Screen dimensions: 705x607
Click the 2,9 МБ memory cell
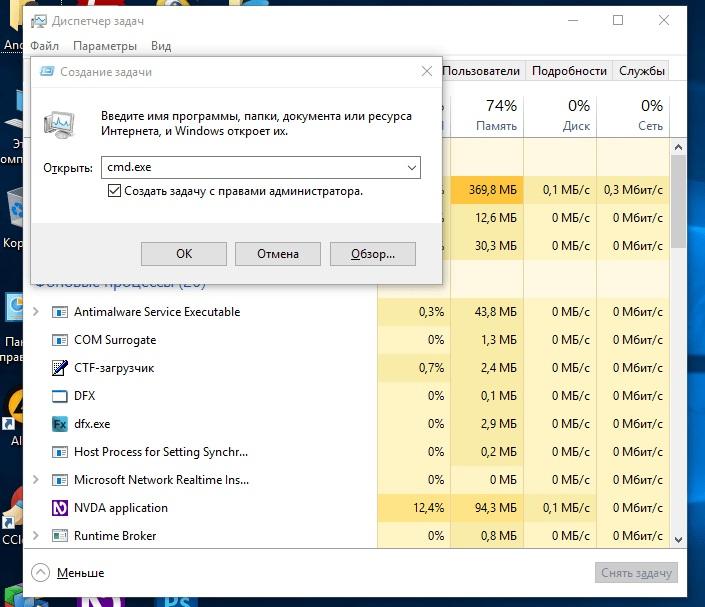pyautogui.click(x=487, y=424)
